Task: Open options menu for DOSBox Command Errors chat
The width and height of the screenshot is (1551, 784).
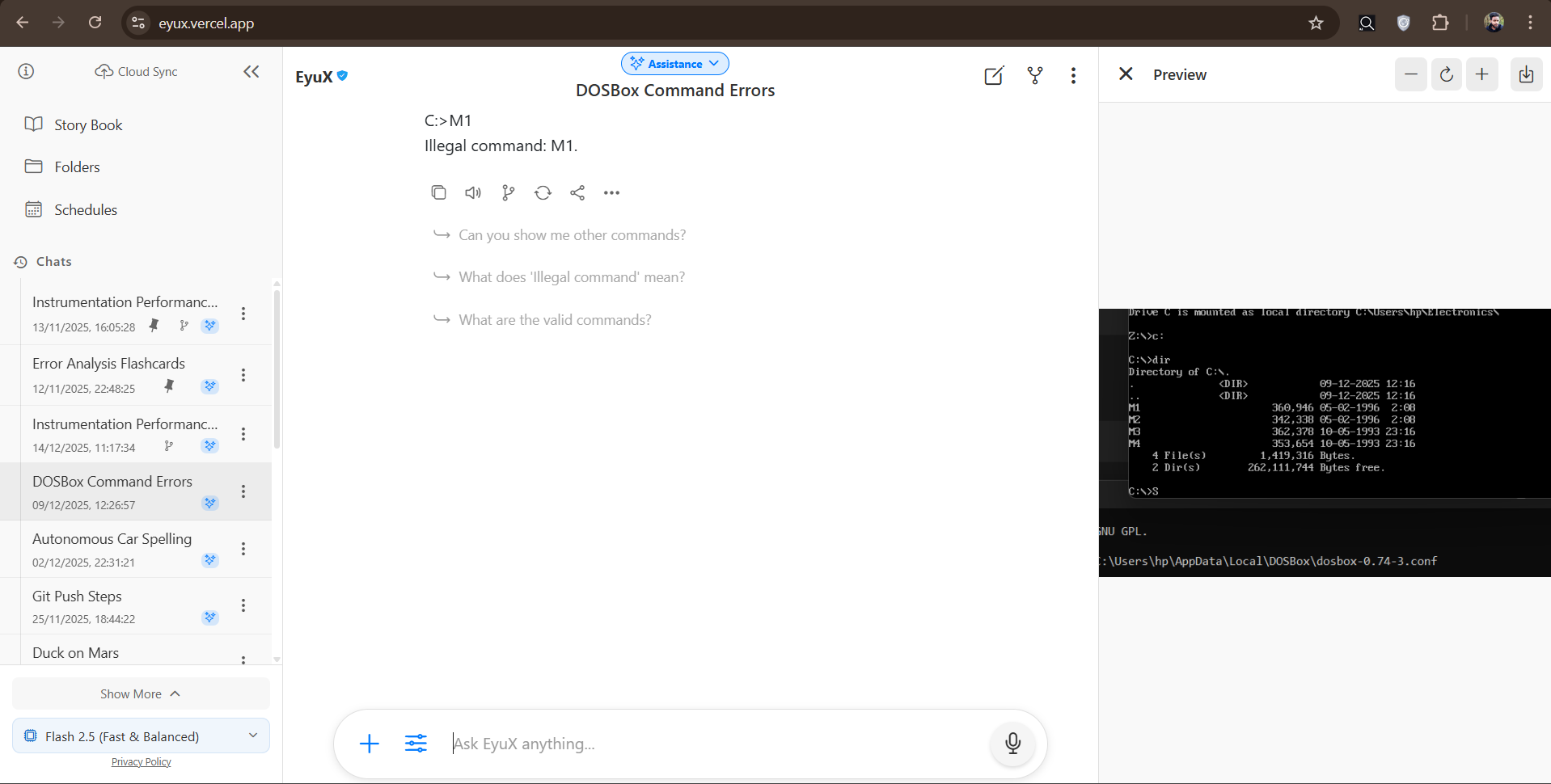Action: pos(243,491)
